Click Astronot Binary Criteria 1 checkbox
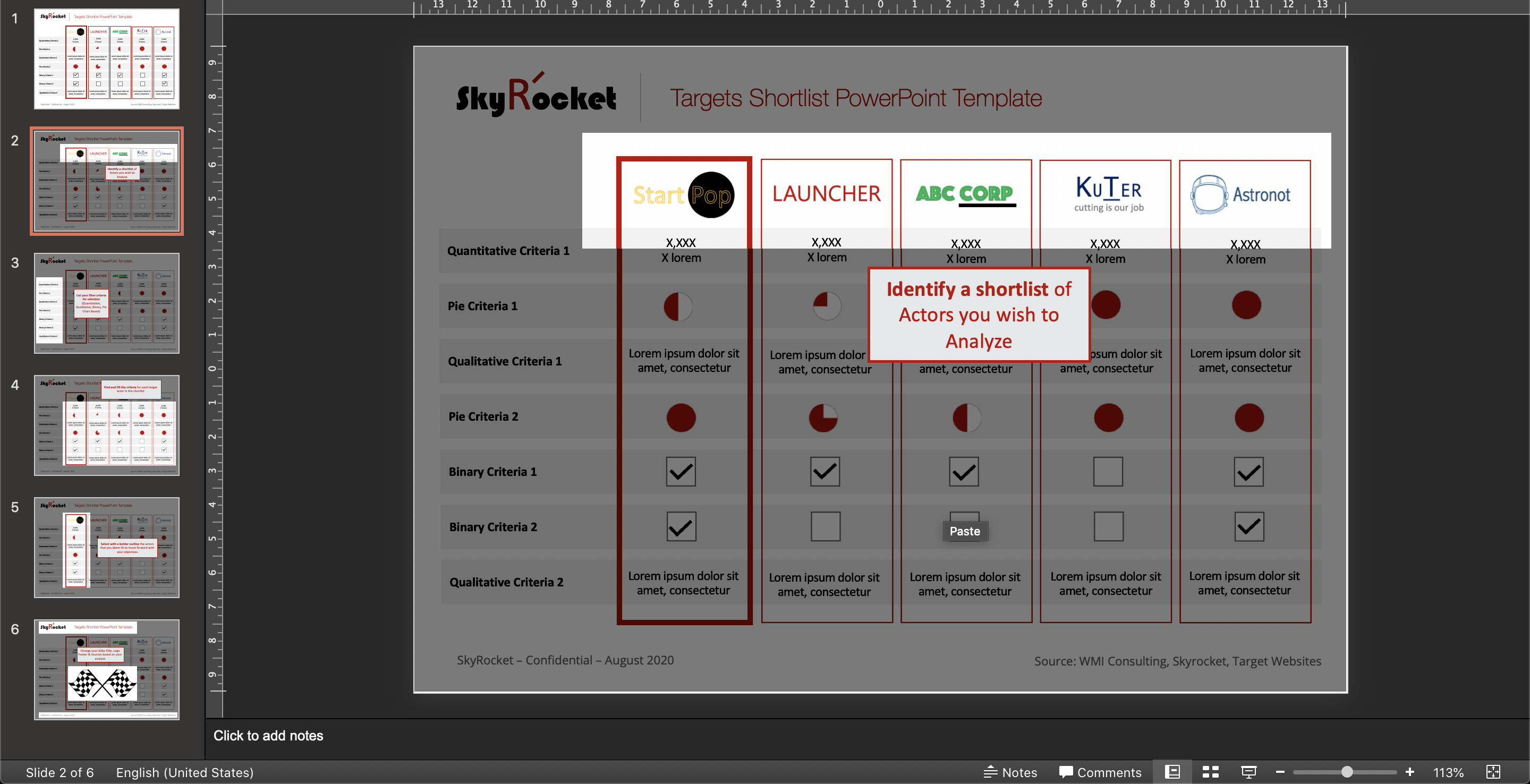1530x784 pixels. (x=1249, y=472)
